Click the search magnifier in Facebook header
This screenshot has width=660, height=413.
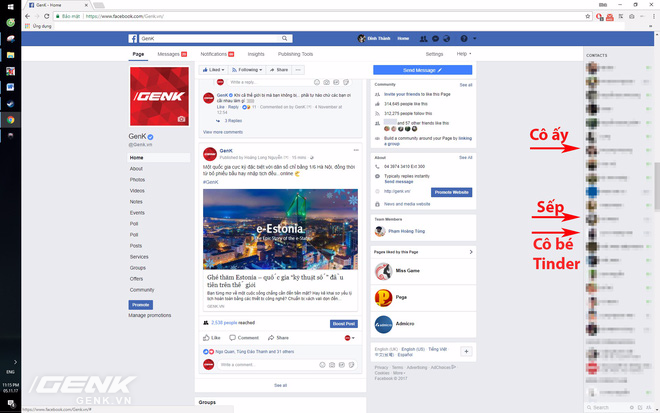pos(285,38)
